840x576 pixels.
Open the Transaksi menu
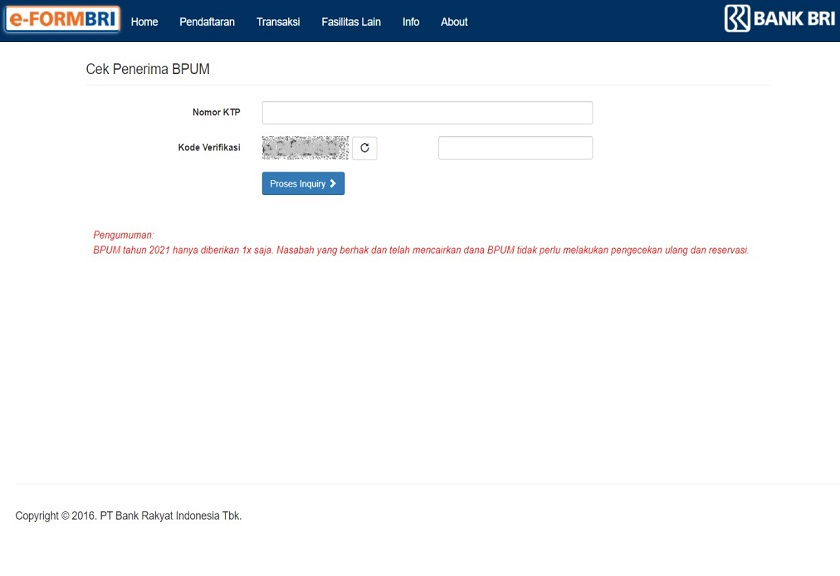point(278,22)
